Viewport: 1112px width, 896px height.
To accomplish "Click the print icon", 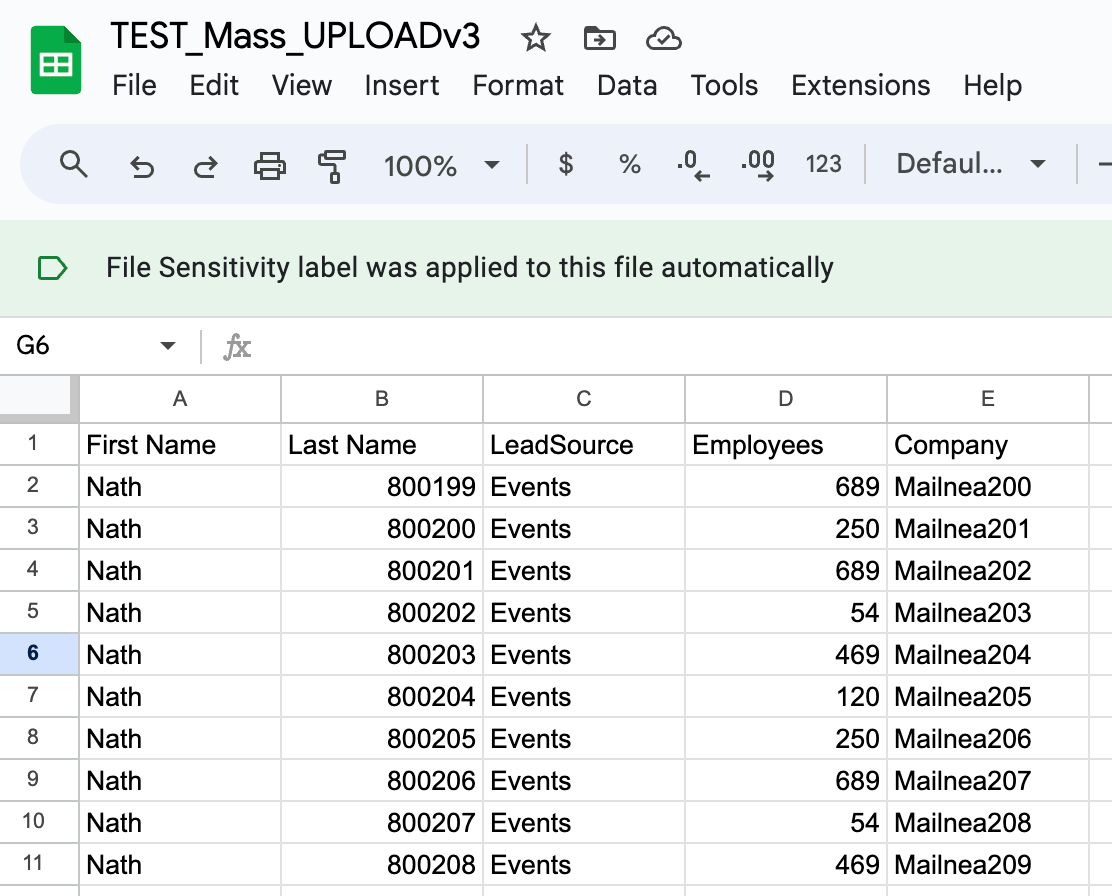I will point(269,166).
